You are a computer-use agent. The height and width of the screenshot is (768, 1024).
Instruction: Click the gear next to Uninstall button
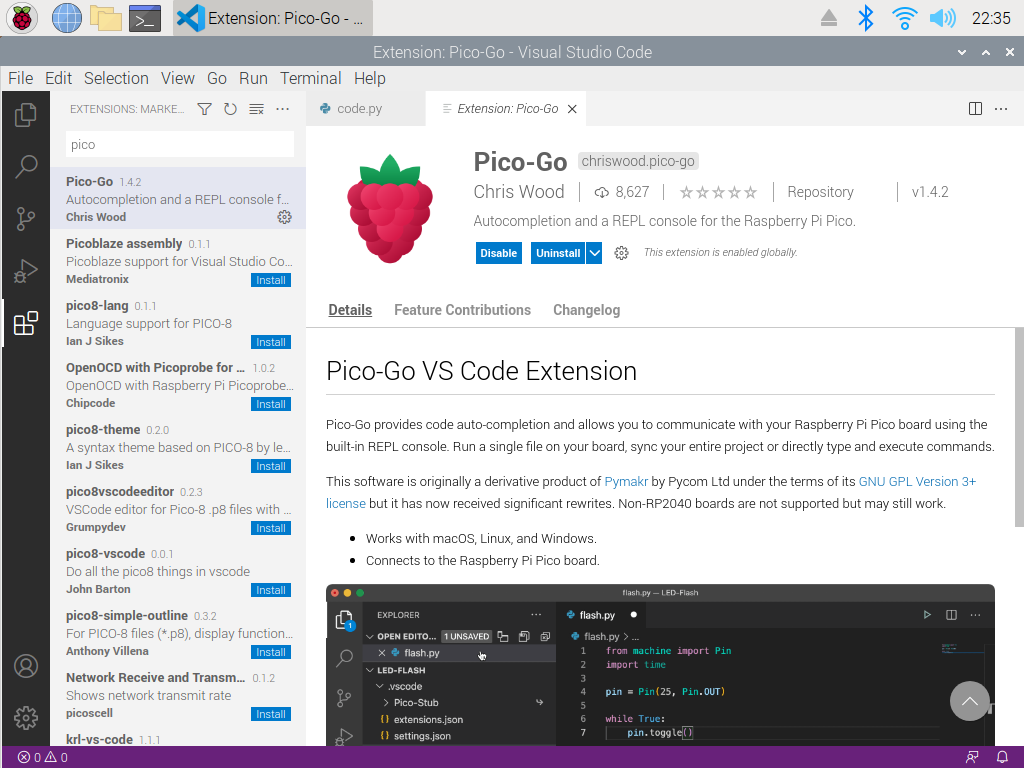[x=621, y=253]
